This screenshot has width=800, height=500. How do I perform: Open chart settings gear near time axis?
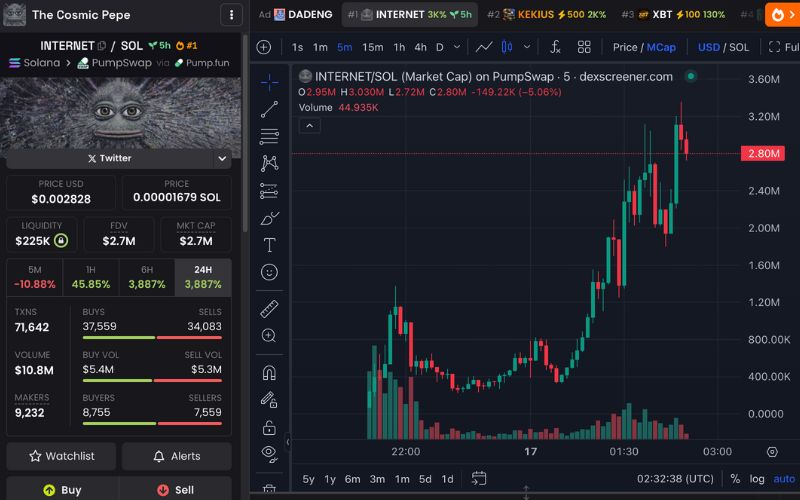point(772,452)
